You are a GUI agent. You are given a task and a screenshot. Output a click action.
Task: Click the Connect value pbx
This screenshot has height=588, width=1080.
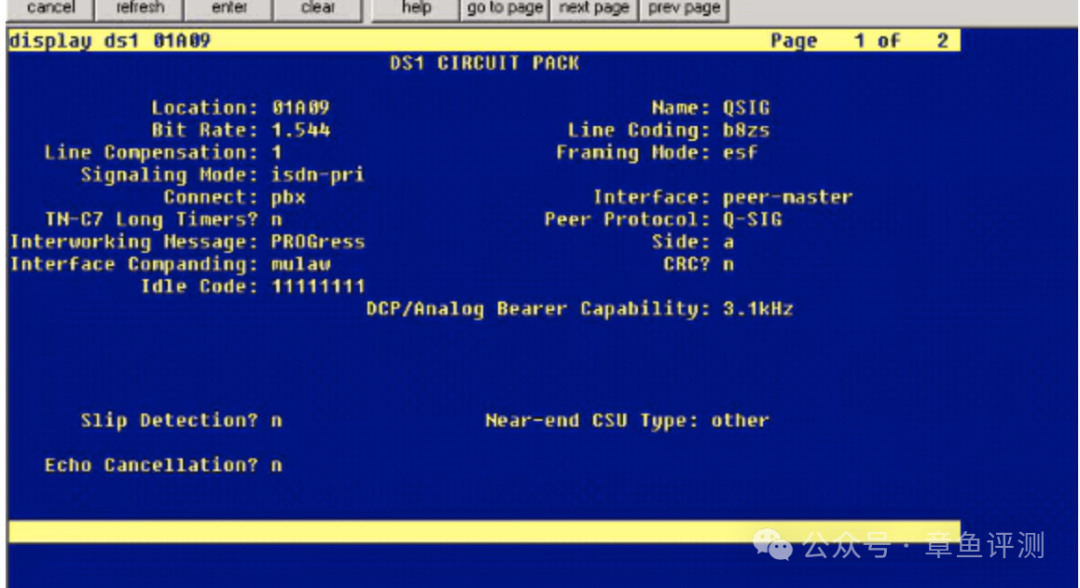[x=289, y=198]
